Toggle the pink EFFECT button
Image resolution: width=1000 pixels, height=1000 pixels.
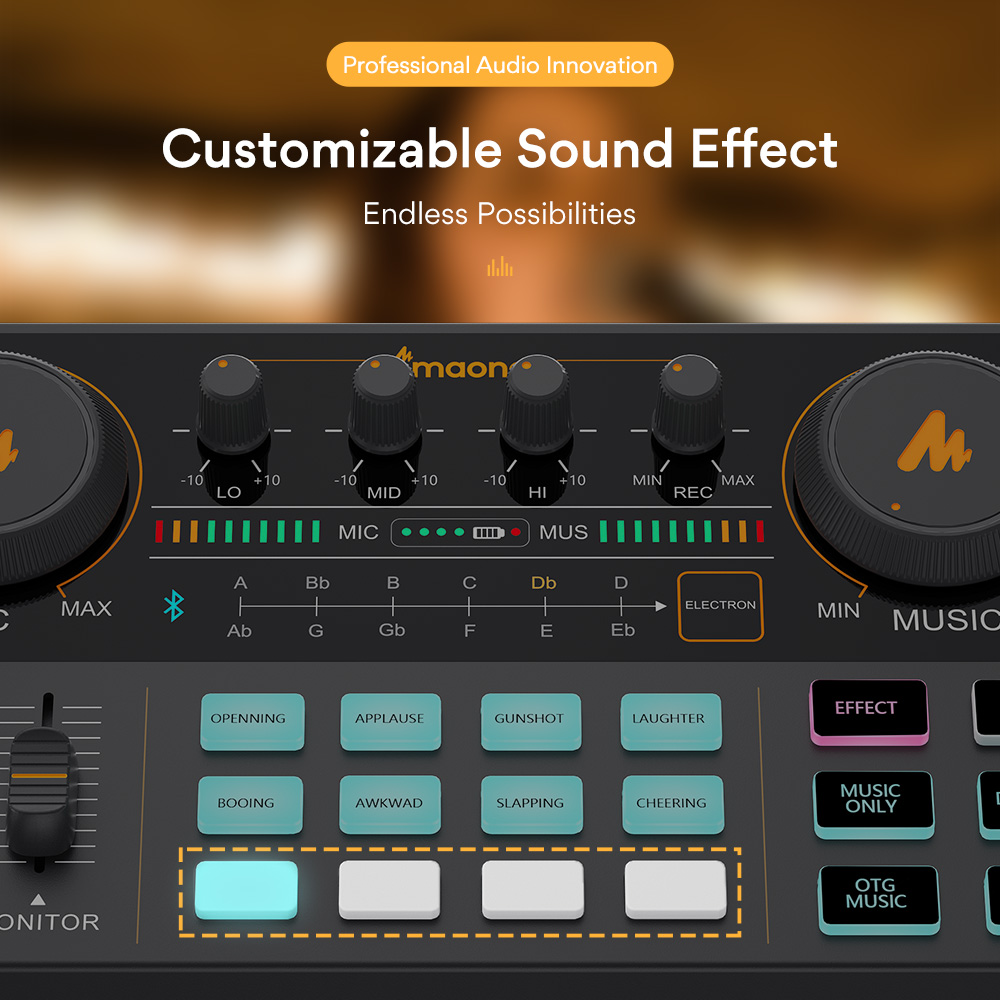(x=869, y=711)
